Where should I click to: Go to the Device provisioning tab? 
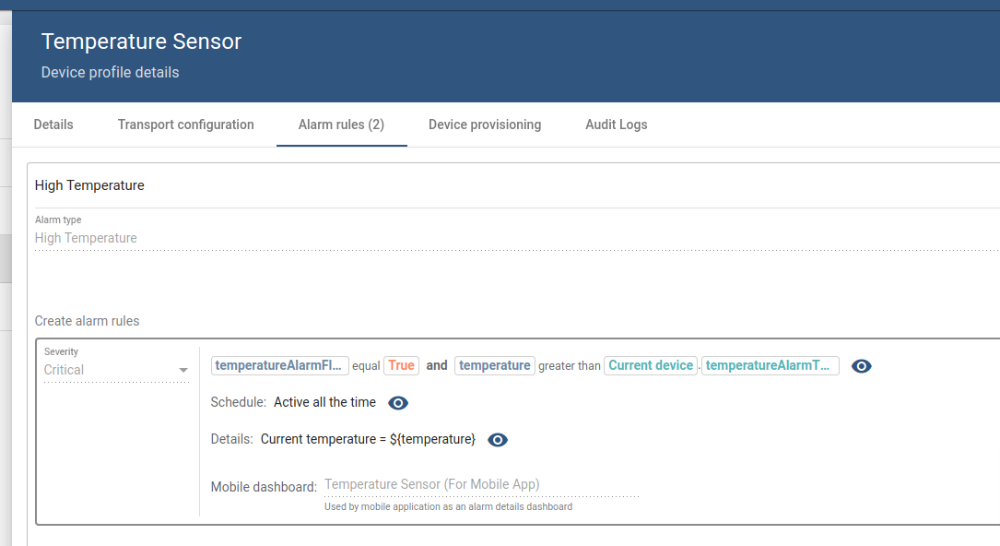point(485,125)
